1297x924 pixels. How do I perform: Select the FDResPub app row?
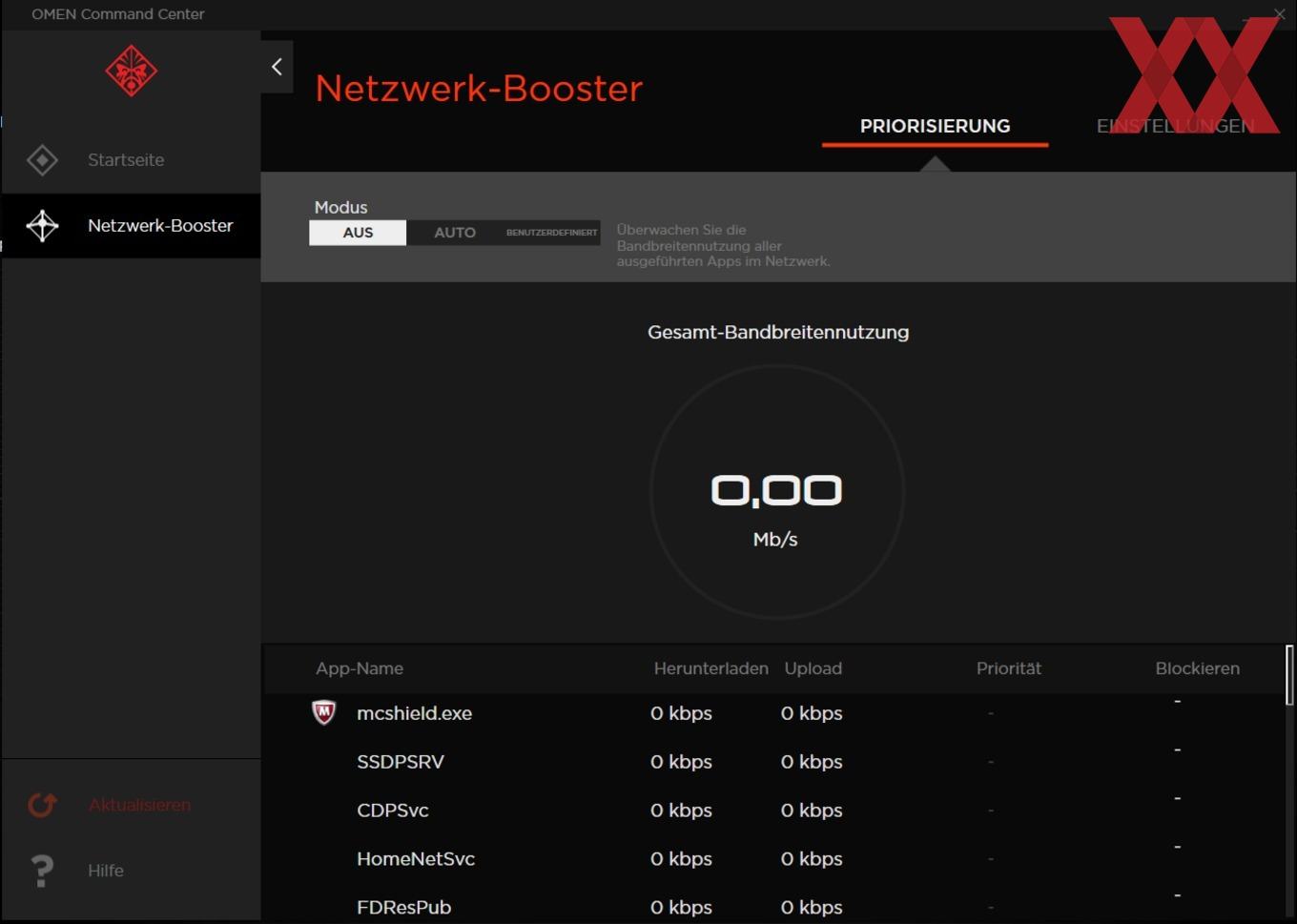(x=775, y=907)
